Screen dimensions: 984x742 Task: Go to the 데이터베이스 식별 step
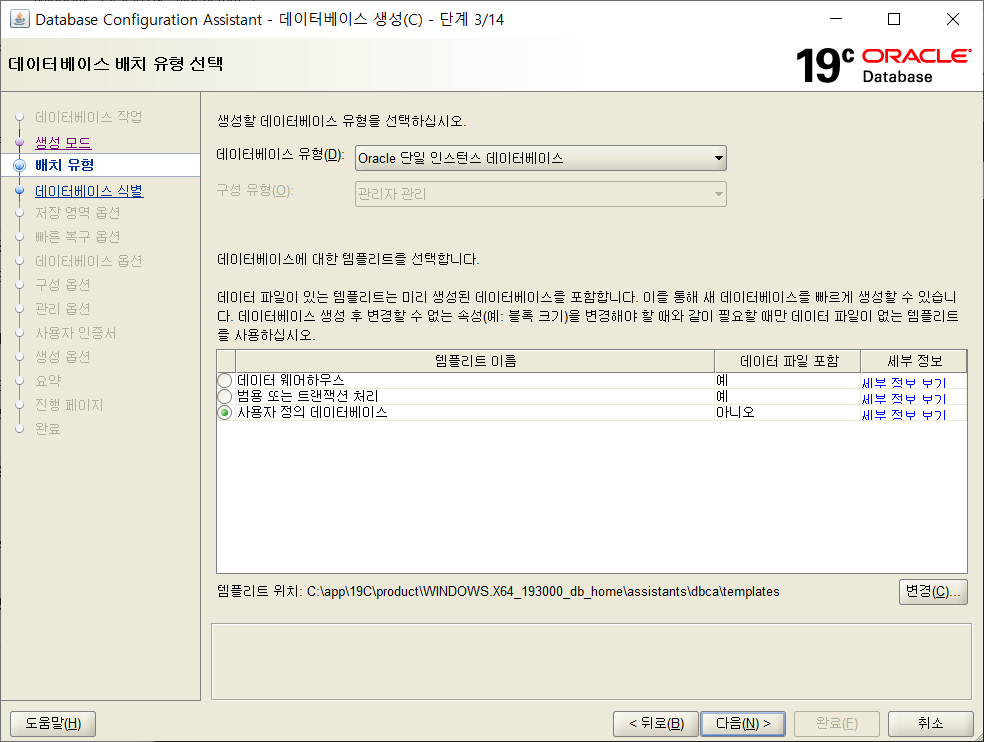tap(89, 191)
